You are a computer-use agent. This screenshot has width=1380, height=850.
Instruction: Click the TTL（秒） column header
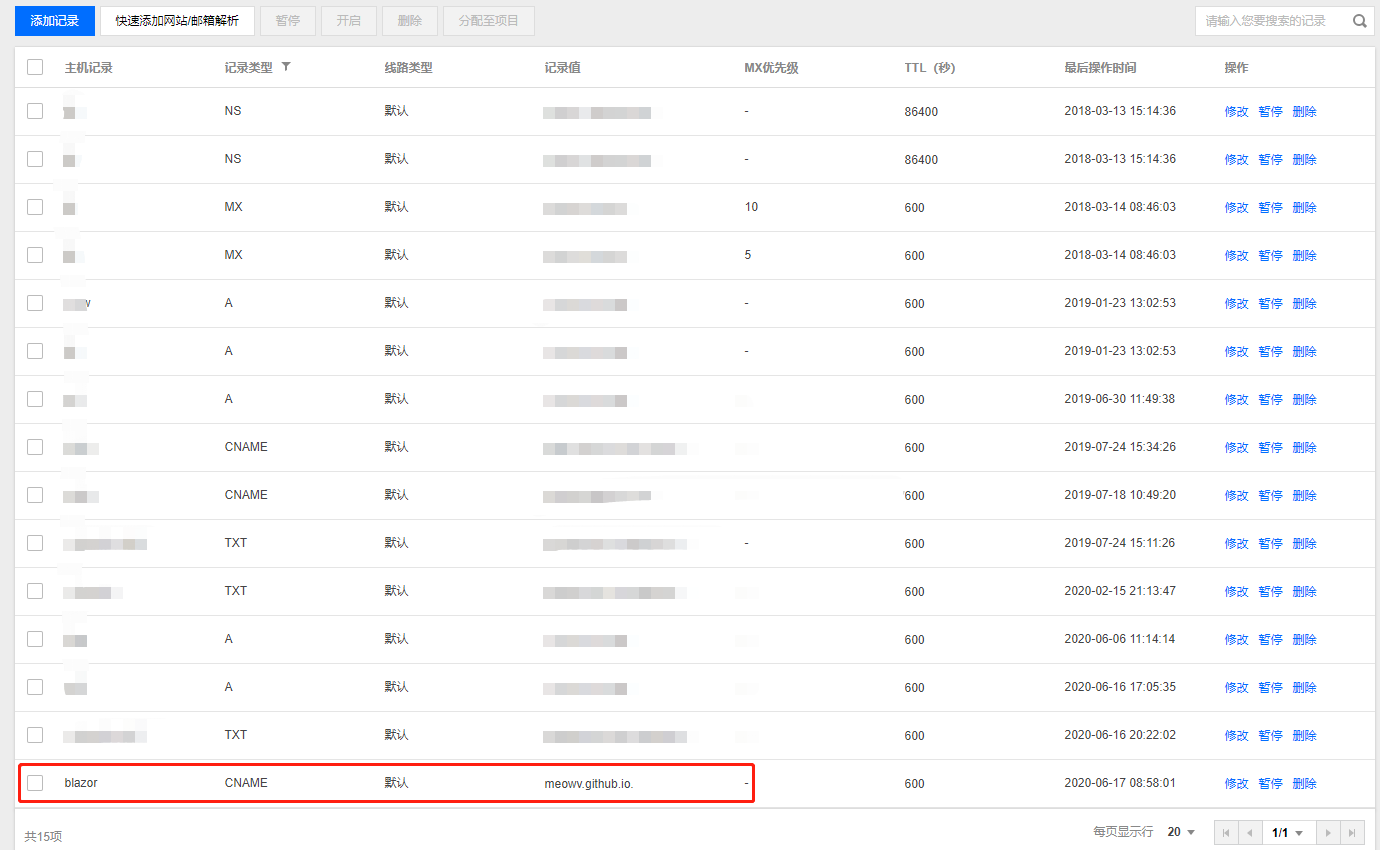tap(930, 68)
